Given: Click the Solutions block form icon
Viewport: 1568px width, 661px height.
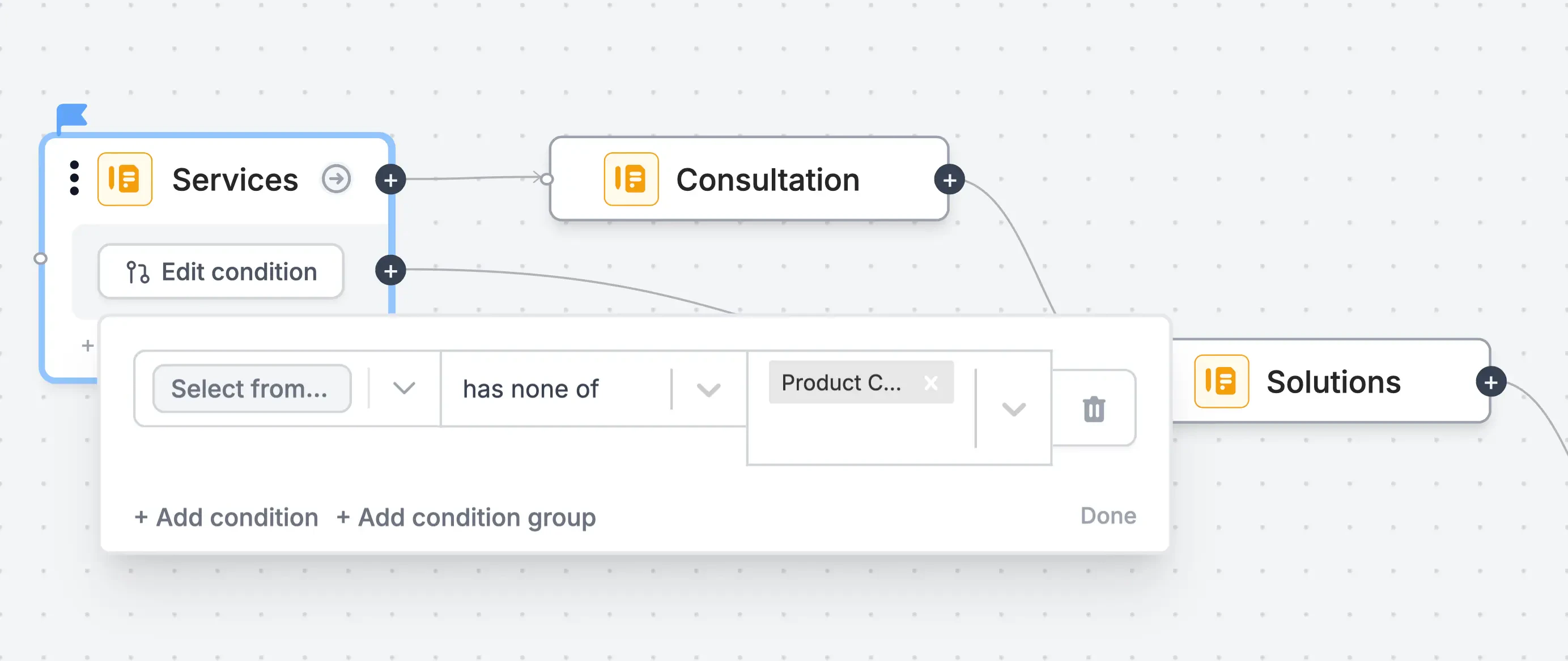Looking at the screenshot, I should [1221, 382].
